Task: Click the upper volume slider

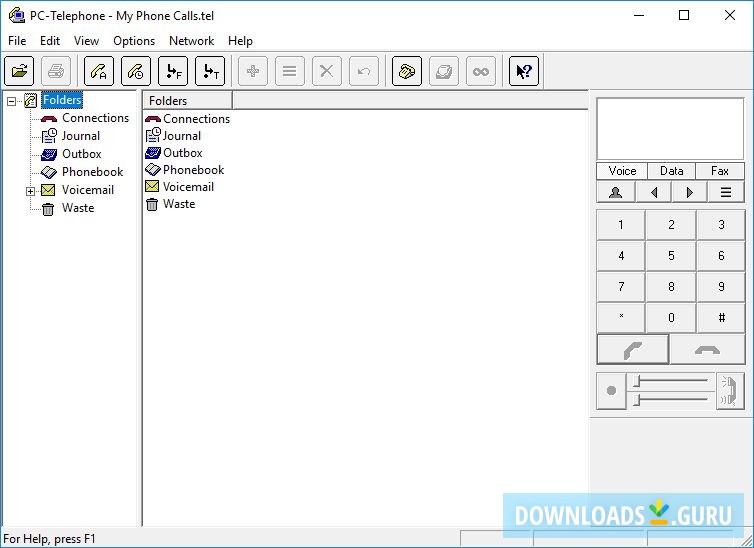Action: pyautogui.click(x=671, y=381)
